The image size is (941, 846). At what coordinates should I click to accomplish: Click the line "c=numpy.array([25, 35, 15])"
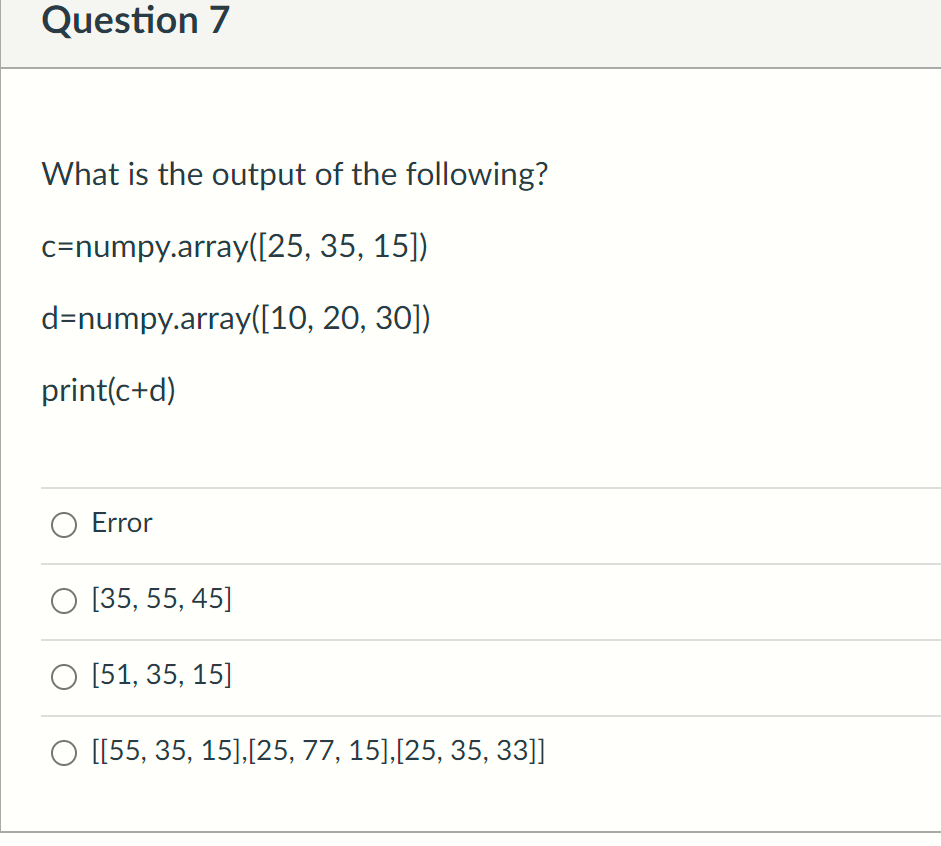[235, 247]
